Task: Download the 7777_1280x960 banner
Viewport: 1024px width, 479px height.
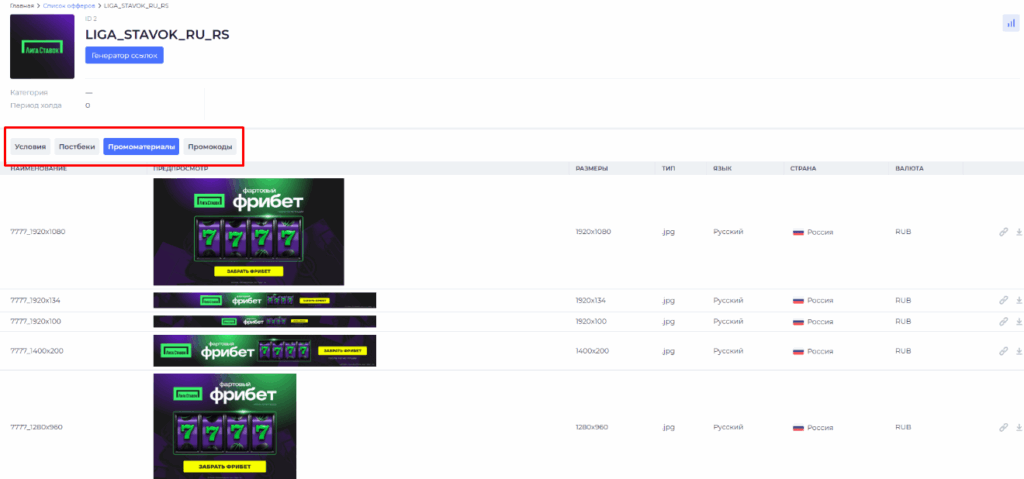Action: point(1019,427)
